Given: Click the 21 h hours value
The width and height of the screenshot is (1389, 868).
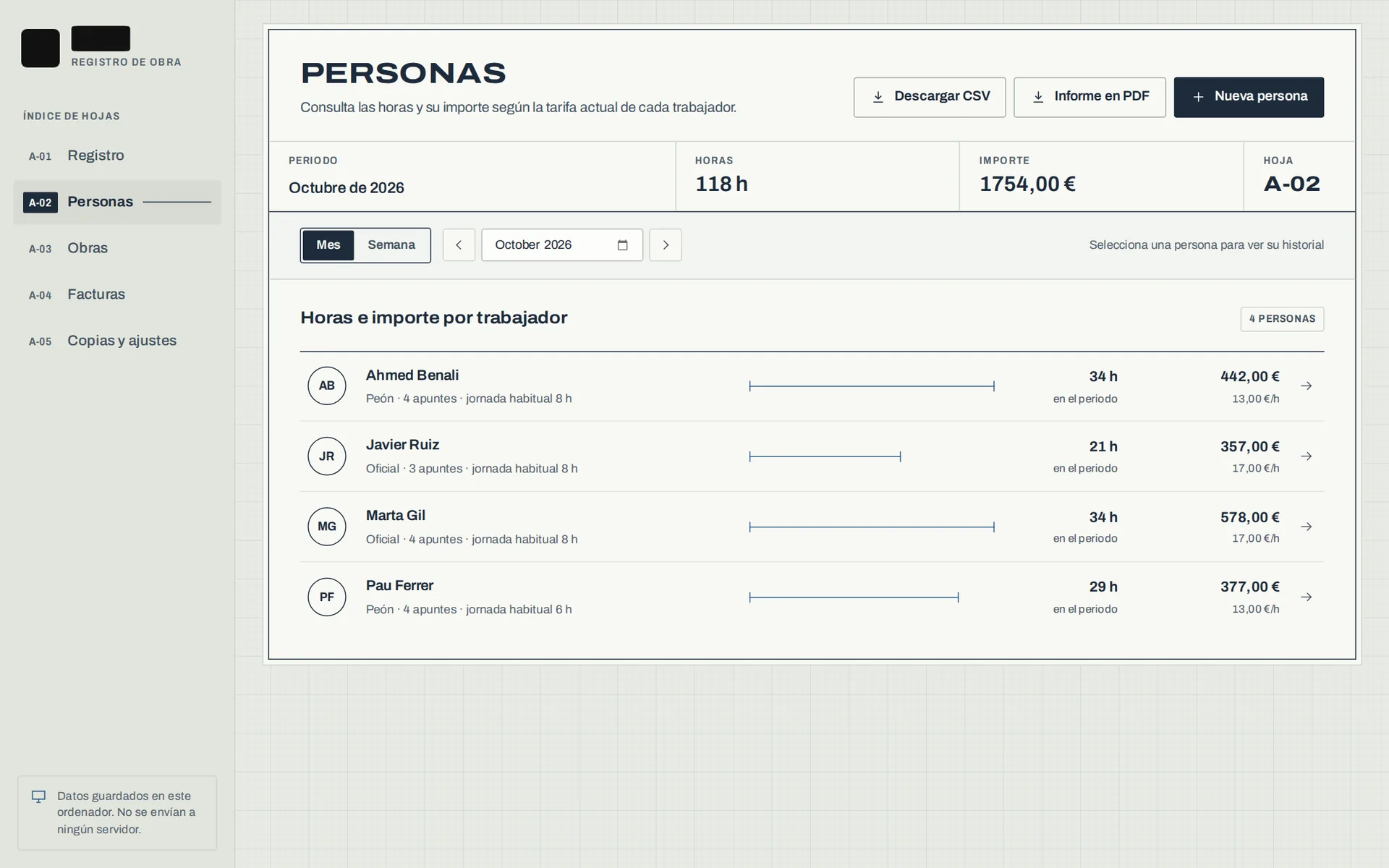Looking at the screenshot, I should point(1103,447).
